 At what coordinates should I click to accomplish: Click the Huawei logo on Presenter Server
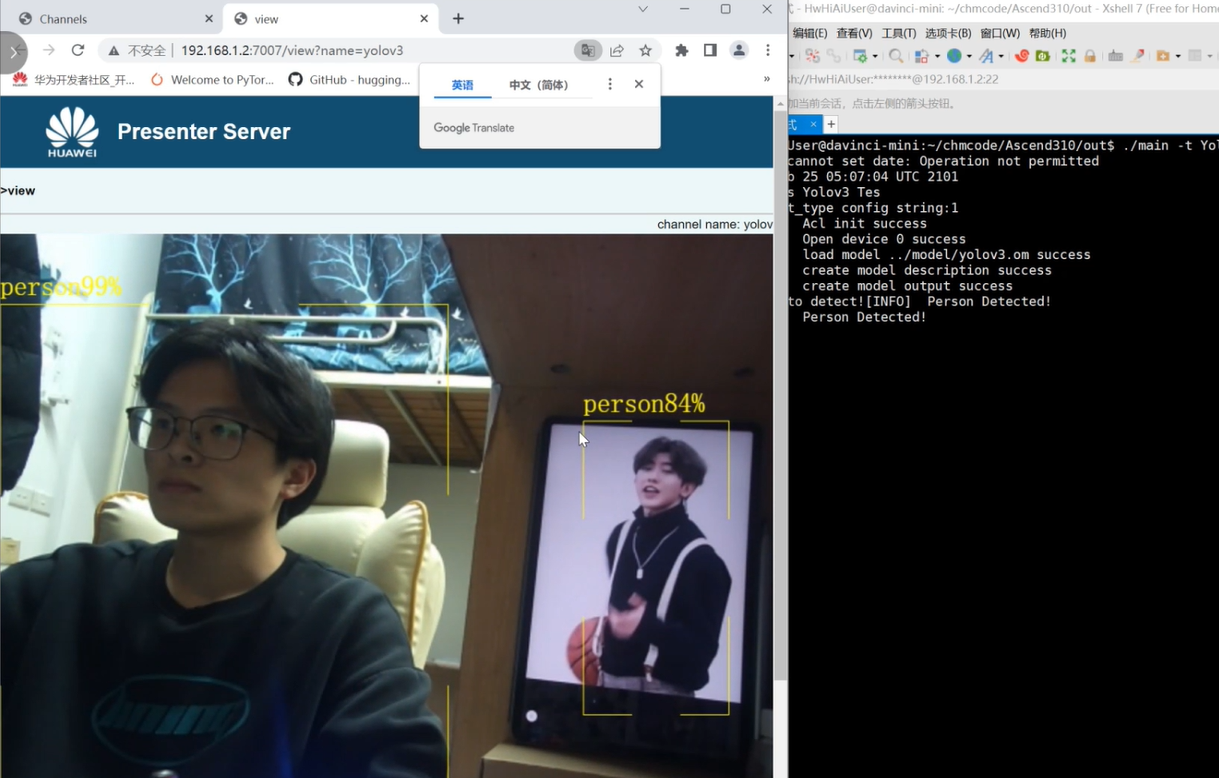click(72, 132)
